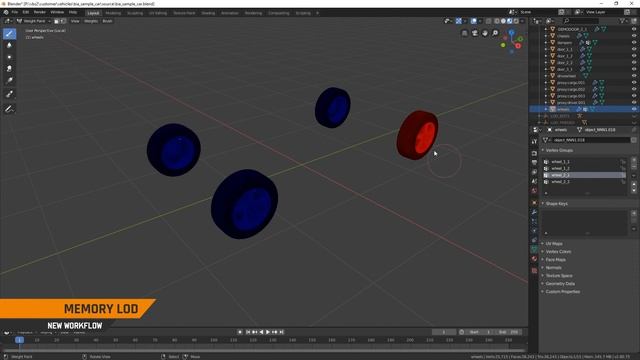Toggle camera view gizmo button
The width and height of the screenshot is (640, 360).
point(475,33)
